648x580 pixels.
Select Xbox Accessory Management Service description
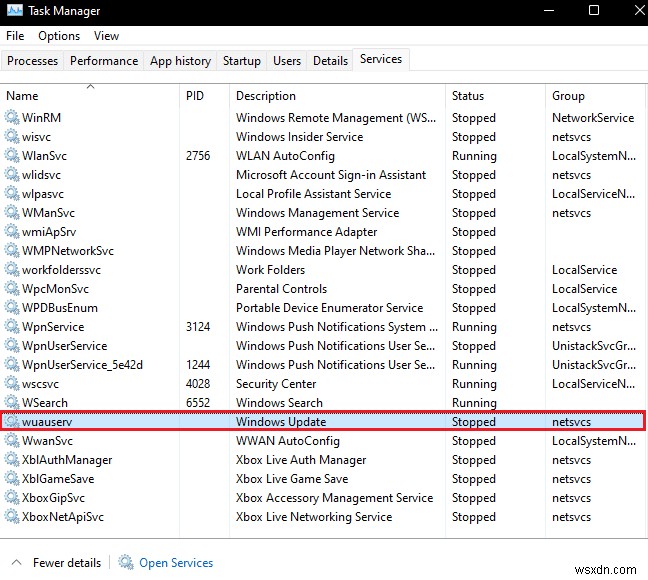(334, 498)
